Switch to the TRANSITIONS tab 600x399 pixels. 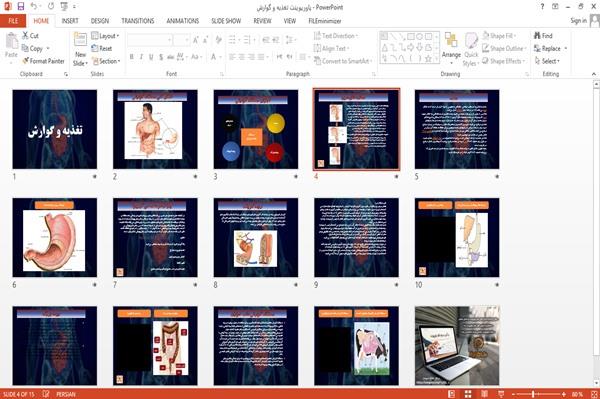click(x=138, y=21)
